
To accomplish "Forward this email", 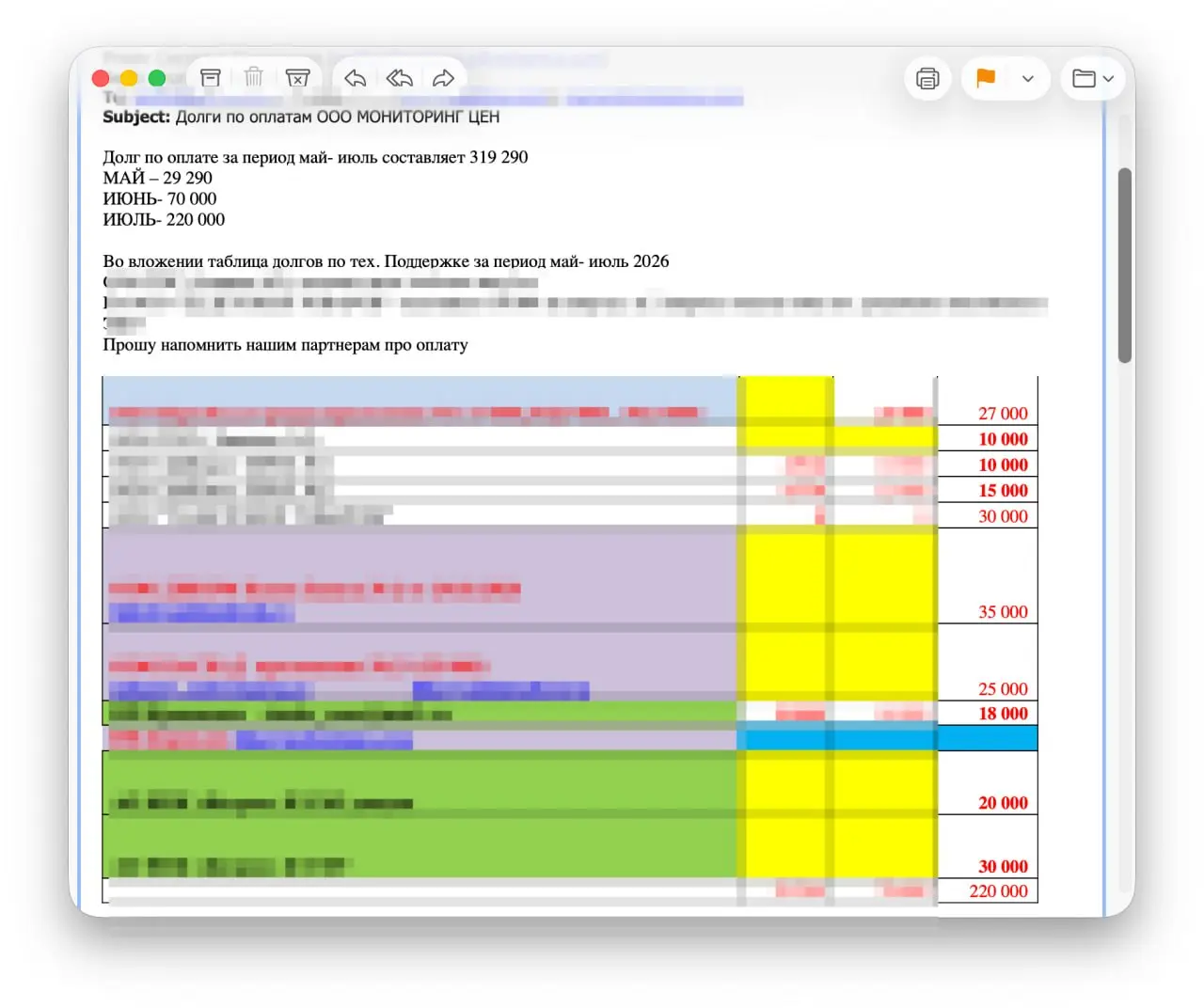I will 444,78.
